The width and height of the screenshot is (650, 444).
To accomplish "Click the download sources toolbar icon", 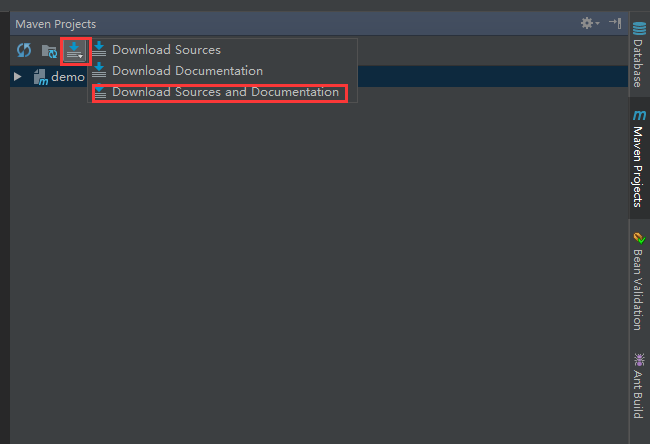I will [x=75, y=50].
